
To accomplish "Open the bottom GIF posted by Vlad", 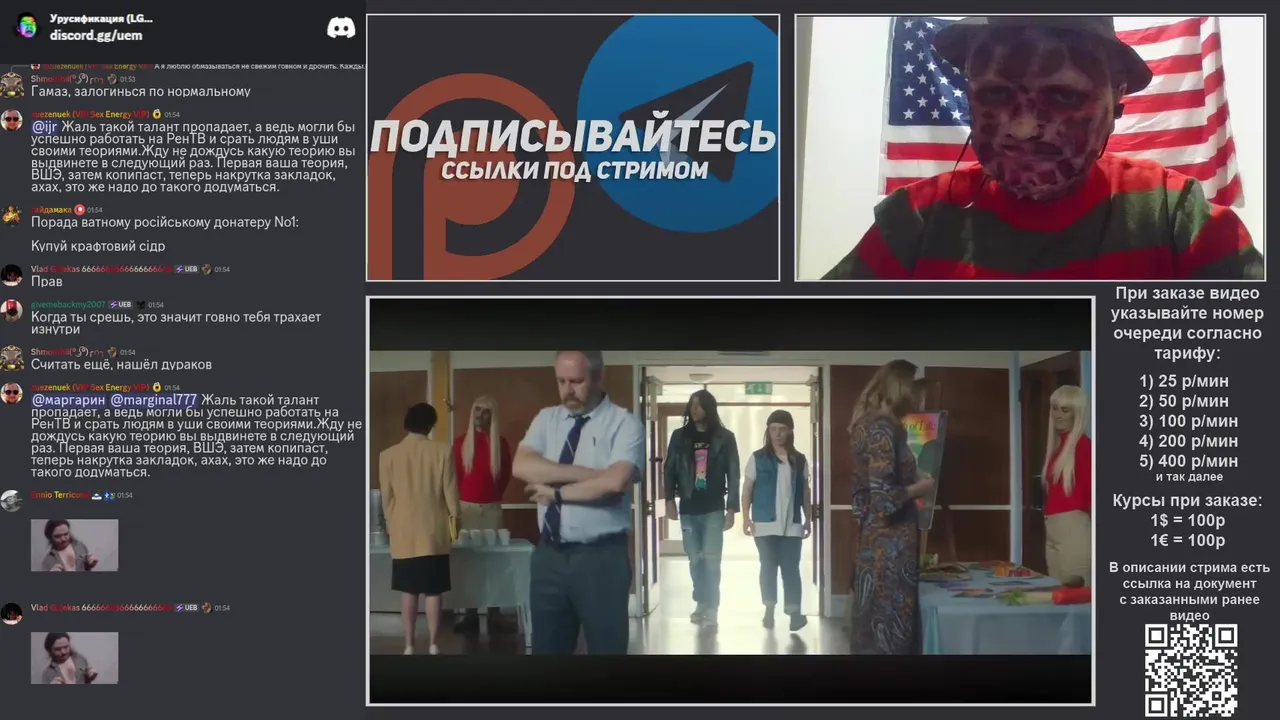I will pos(74,658).
